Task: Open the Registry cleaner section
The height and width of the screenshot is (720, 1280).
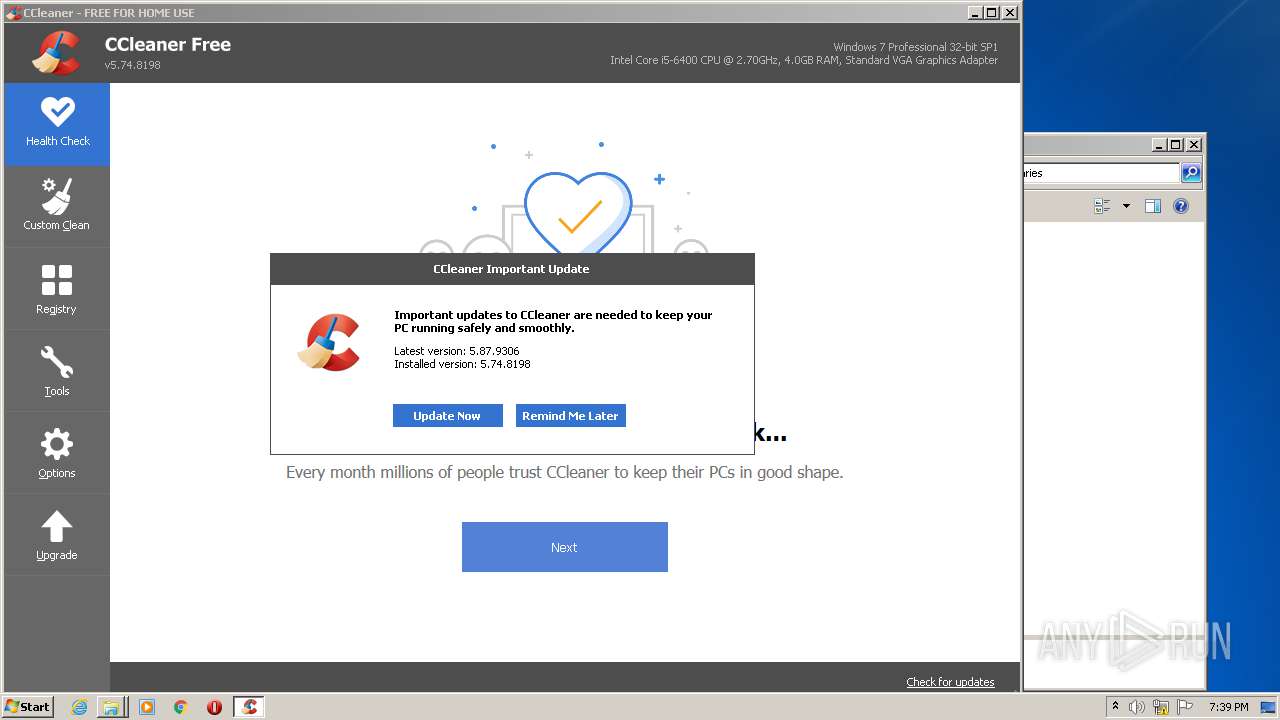Action: click(x=57, y=289)
